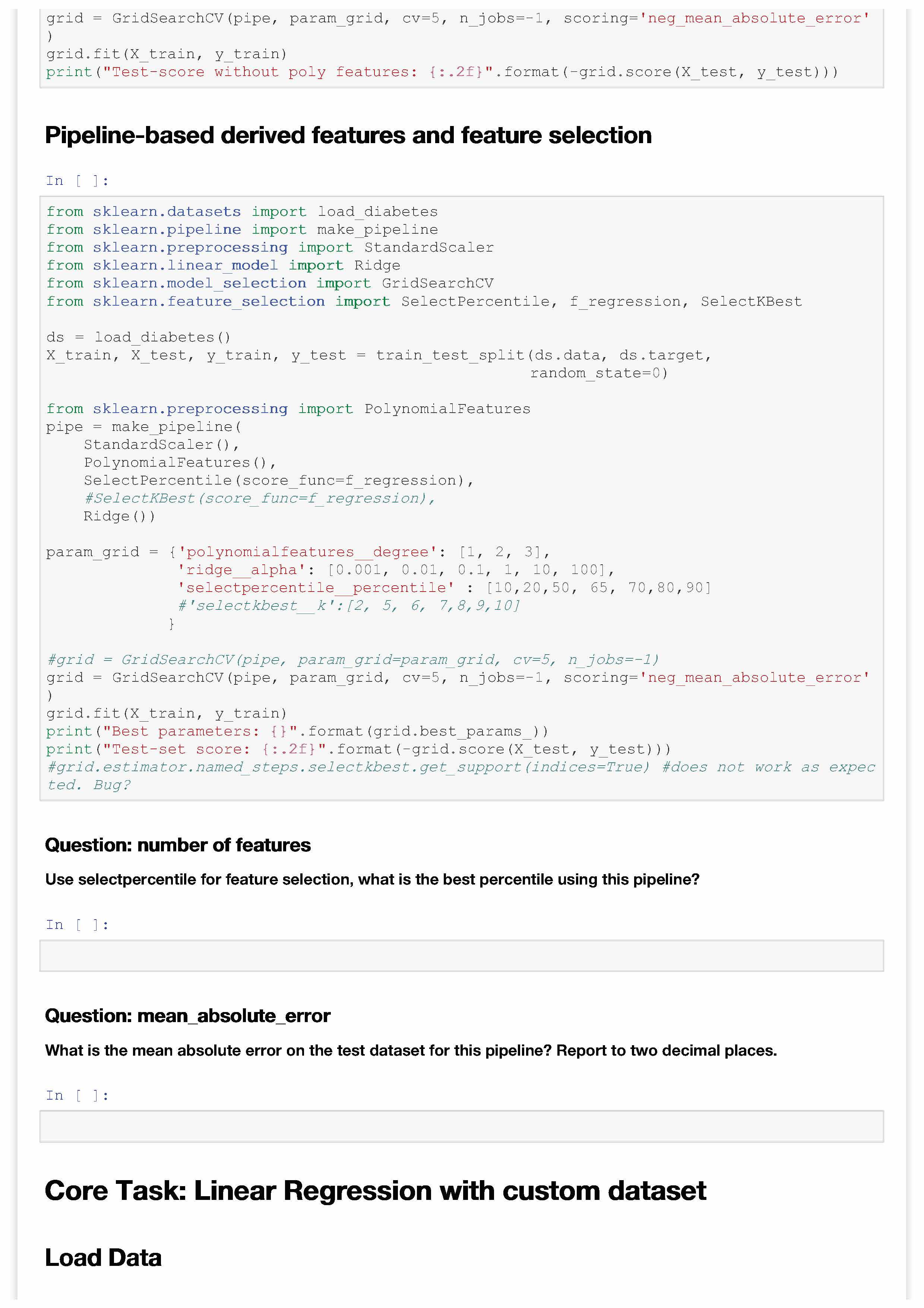Click the print Test-set score line
This screenshot has width=924, height=1308.
coord(359,749)
